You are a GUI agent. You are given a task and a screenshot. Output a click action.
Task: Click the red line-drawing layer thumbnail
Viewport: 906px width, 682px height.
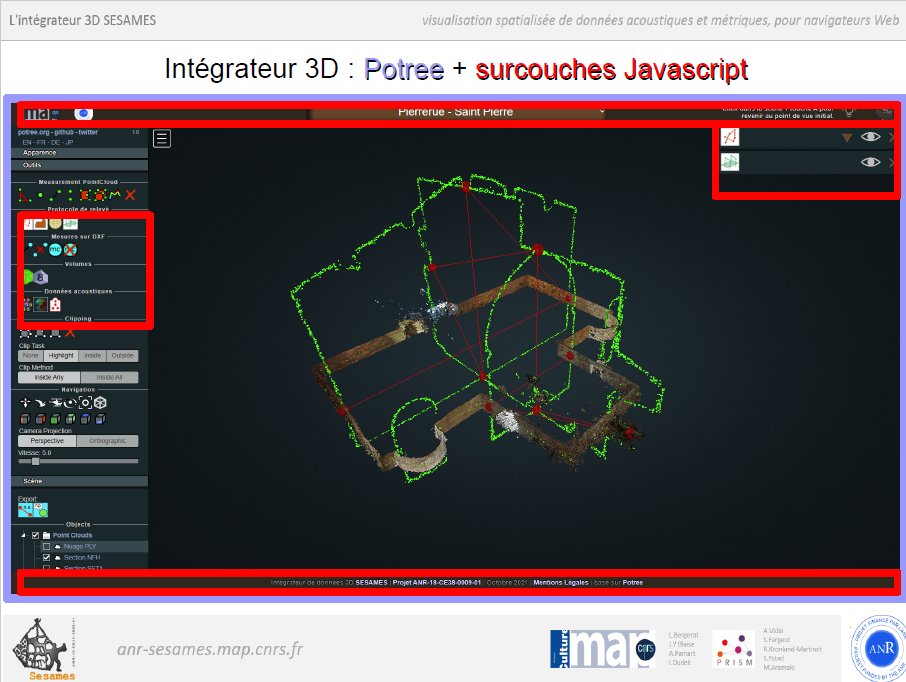click(x=730, y=137)
